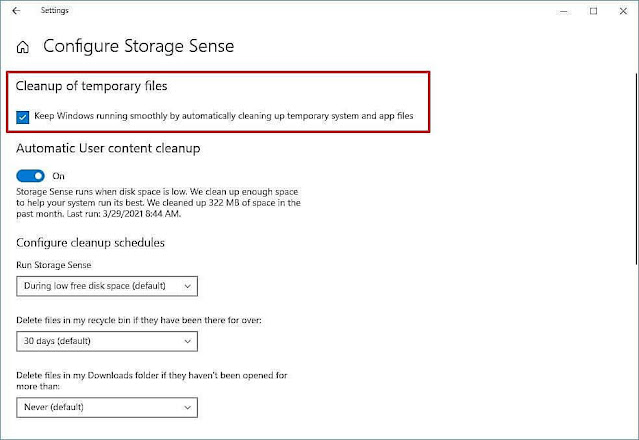Click the 'Keep Windows running smoothly' checkbox label
639x440 pixels.
tap(224, 118)
